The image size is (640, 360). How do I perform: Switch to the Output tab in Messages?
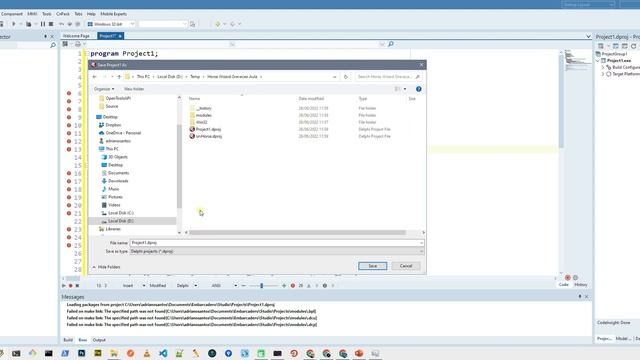[99, 340]
